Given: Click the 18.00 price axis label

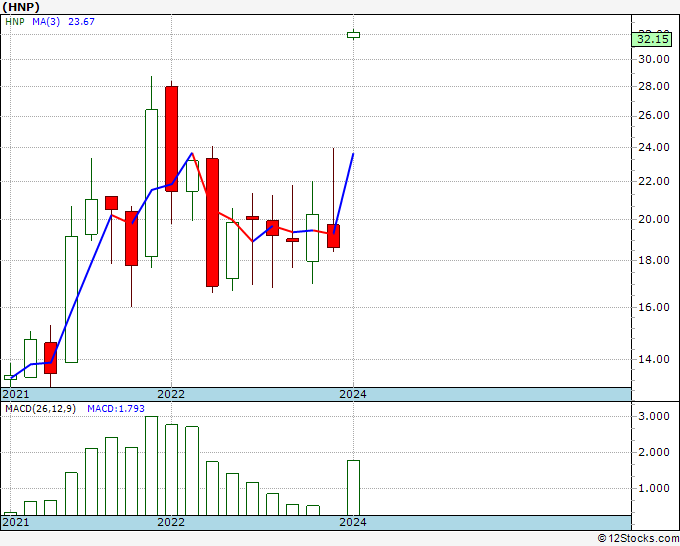Looking at the screenshot, I should 654,260.
